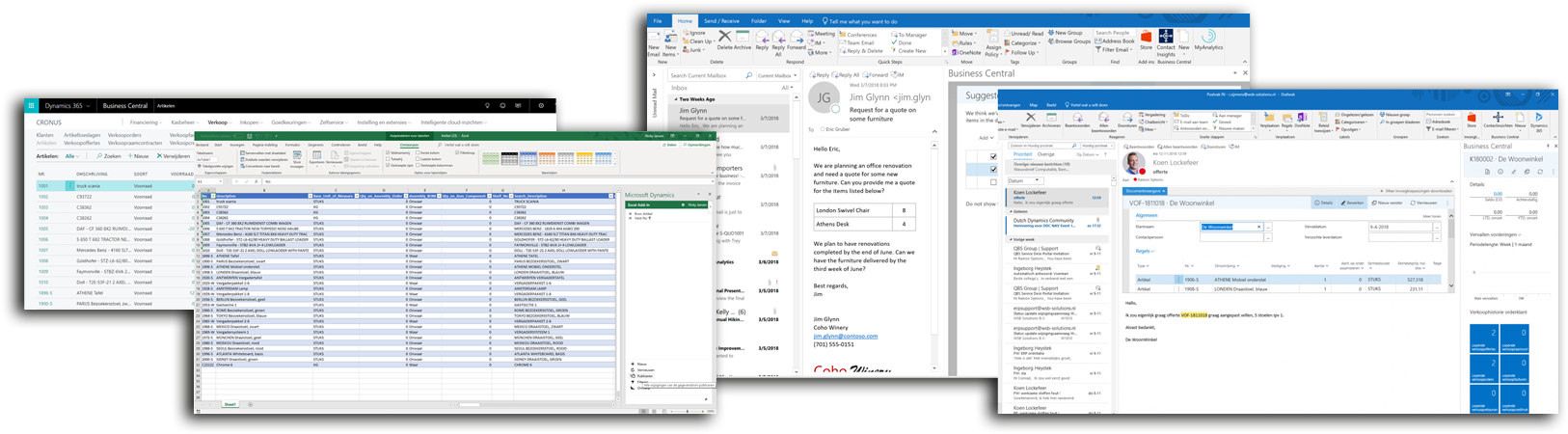Expand the Financiering menu in Business Central
The height and width of the screenshot is (434, 1568).
tap(146, 122)
